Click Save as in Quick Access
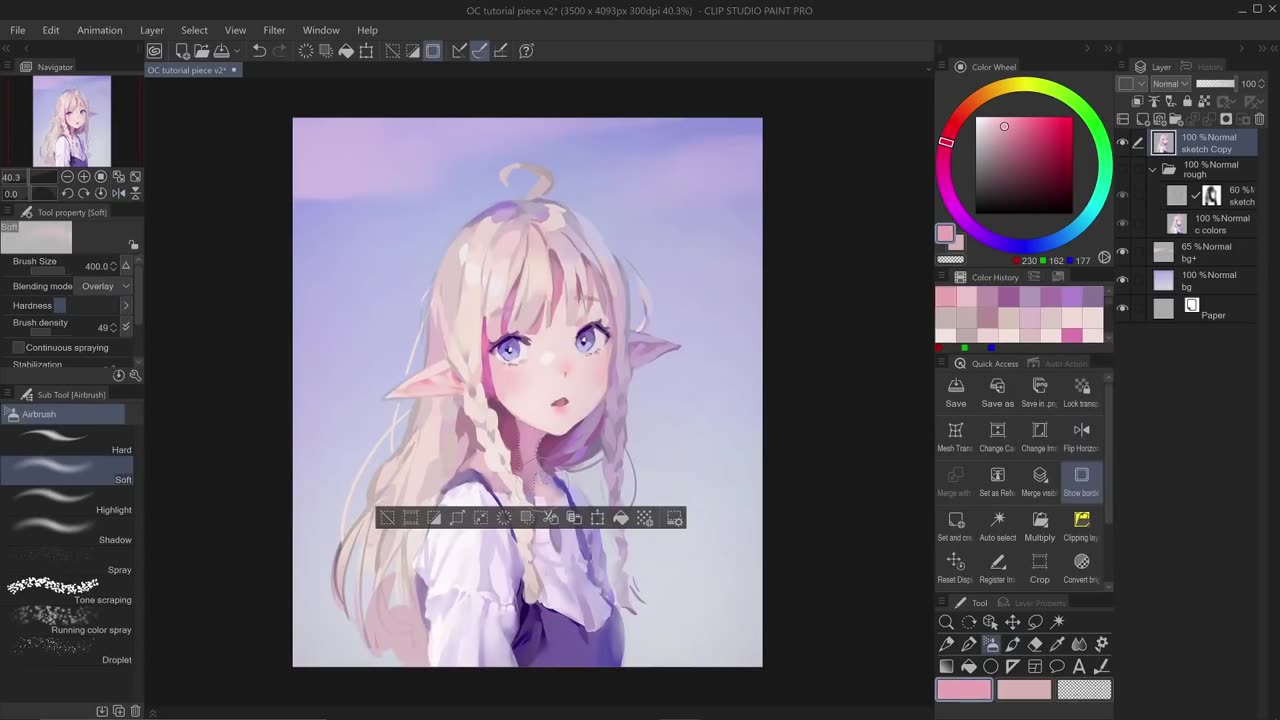The image size is (1280, 720). [997, 392]
